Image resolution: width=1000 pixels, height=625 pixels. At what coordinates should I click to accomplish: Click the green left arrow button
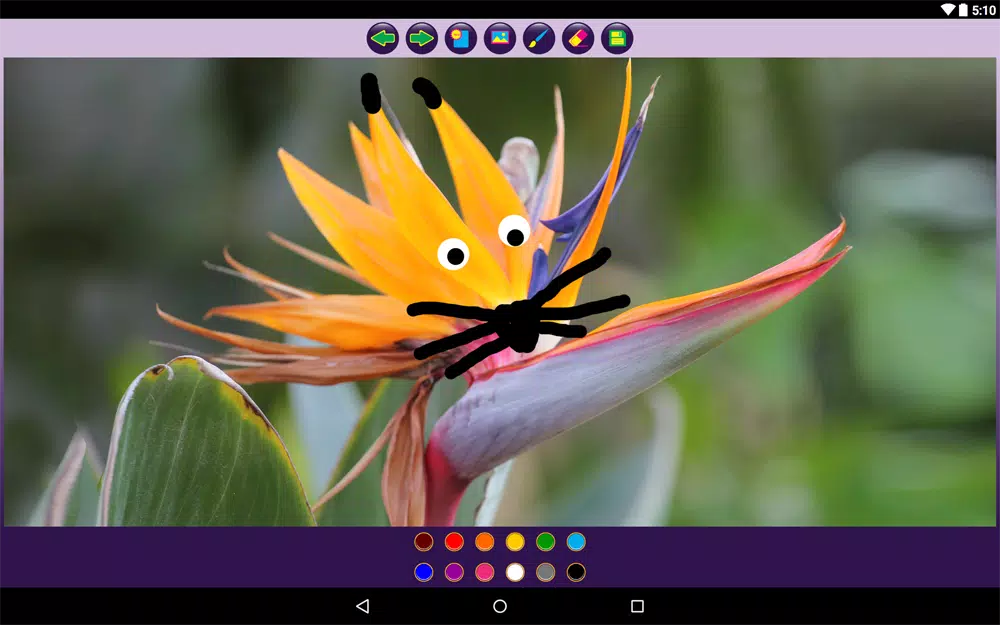[383, 38]
